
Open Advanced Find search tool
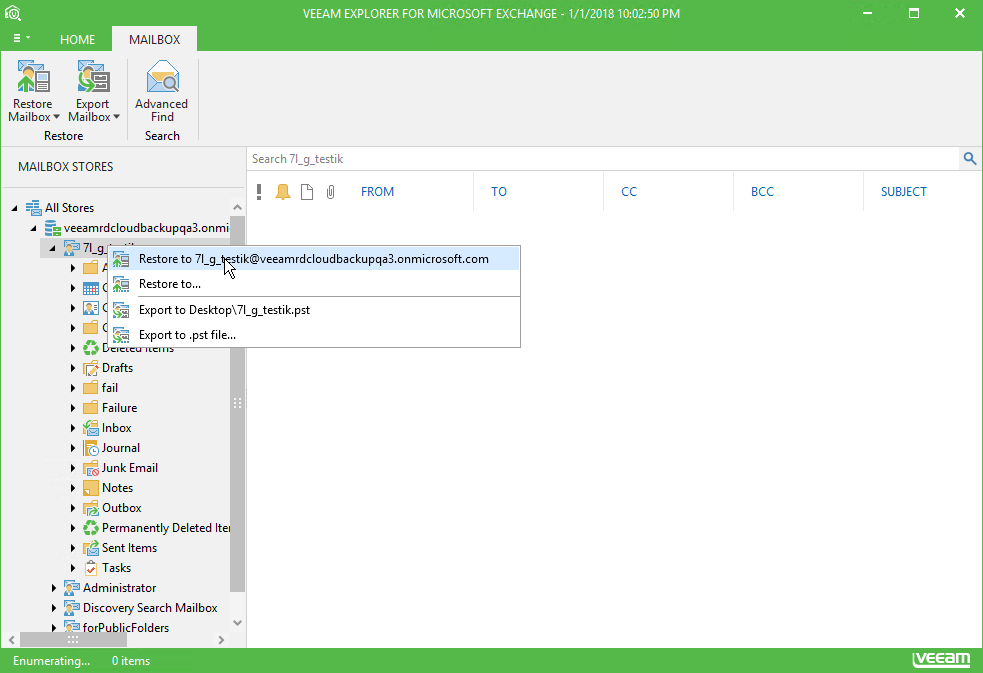point(162,91)
